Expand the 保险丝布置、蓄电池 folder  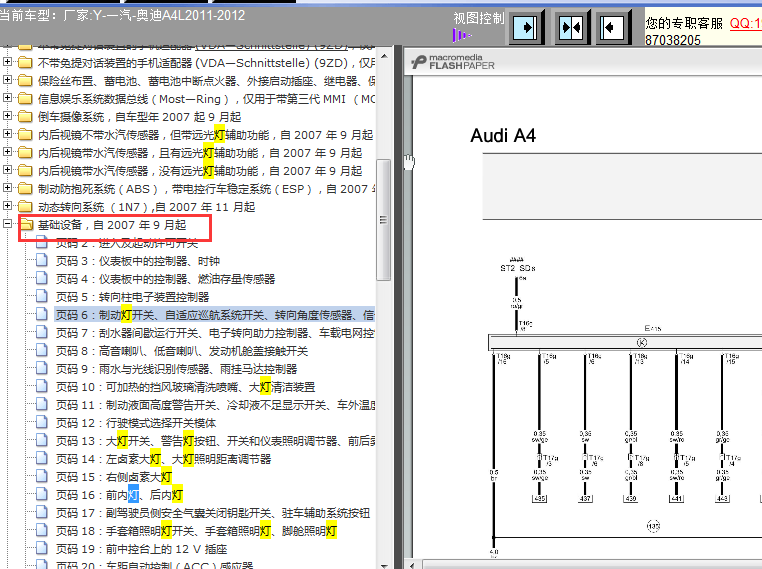pyautogui.click(x=8, y=81)
